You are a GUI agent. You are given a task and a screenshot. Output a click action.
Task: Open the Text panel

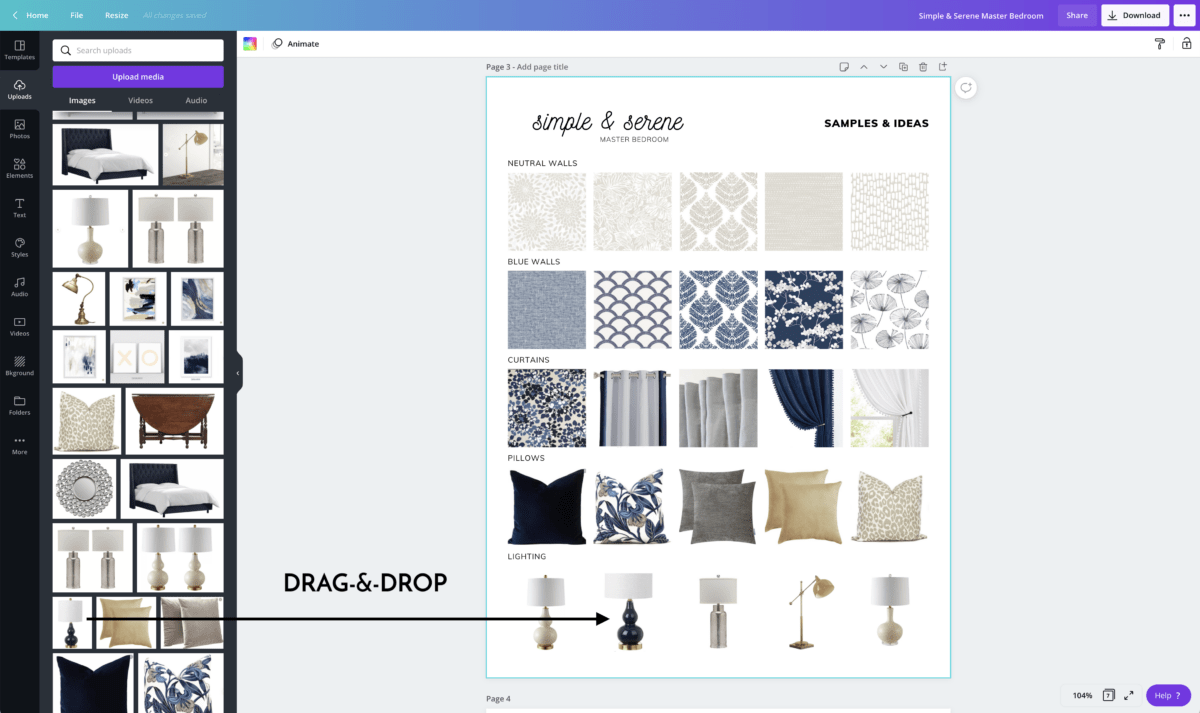coord(19,208)
